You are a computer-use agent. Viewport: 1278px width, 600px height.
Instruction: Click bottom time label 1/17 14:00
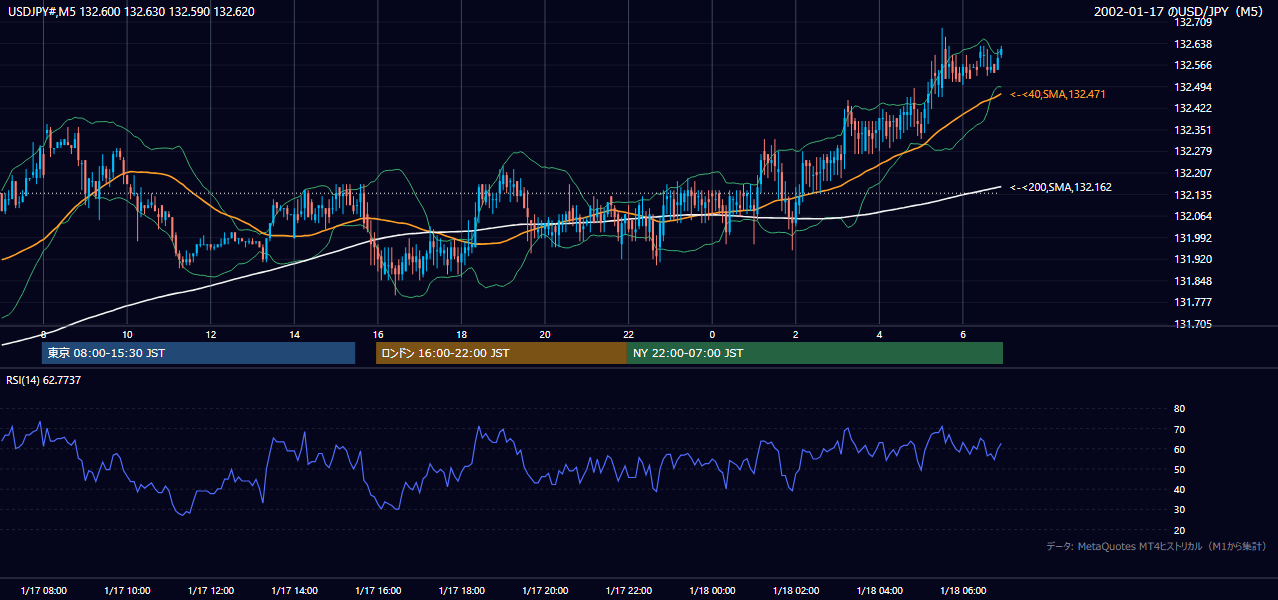pos(294,591)
